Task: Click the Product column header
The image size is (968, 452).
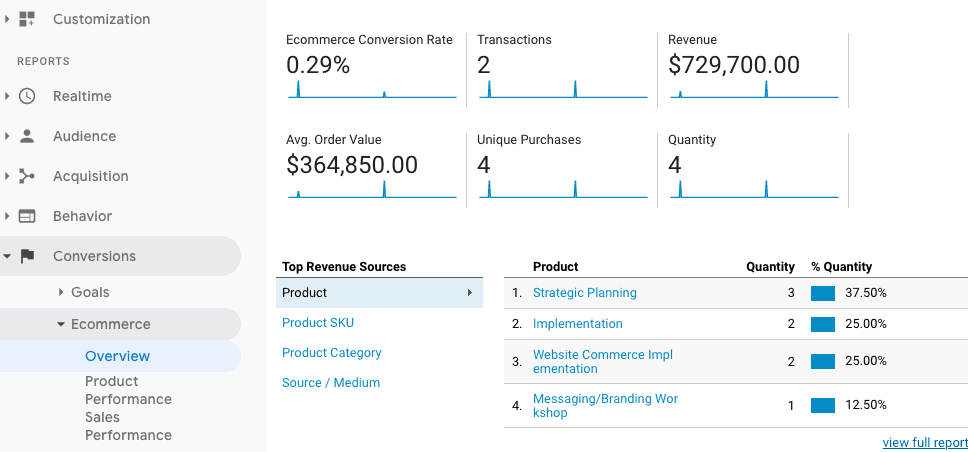Action: tap(556, 267)
